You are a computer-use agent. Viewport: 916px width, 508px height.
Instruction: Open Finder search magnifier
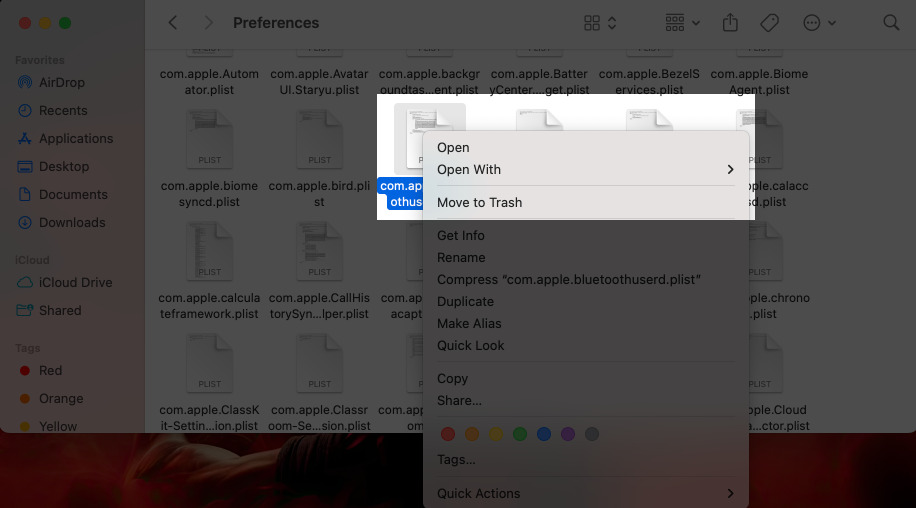click(x=891, y=23)
